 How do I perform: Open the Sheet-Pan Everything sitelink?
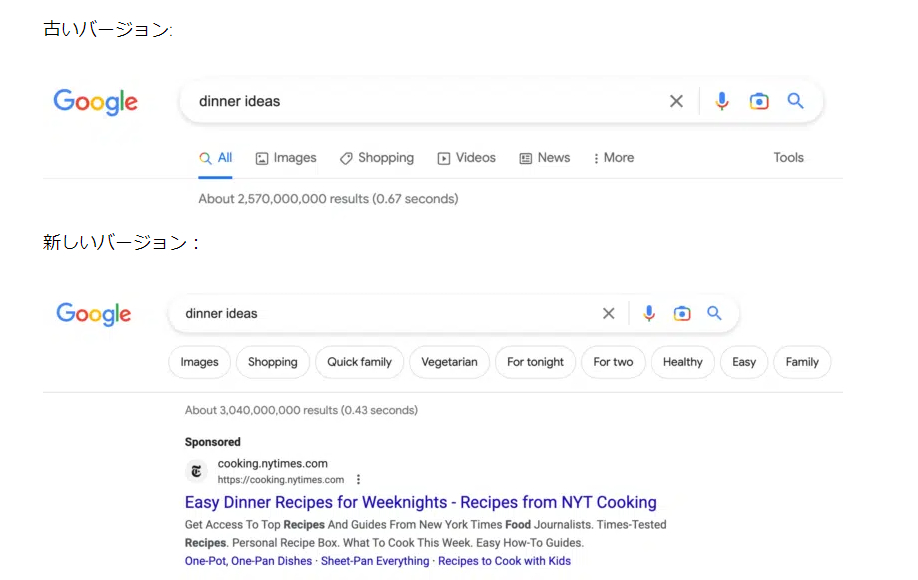click(x=375, y=561)
